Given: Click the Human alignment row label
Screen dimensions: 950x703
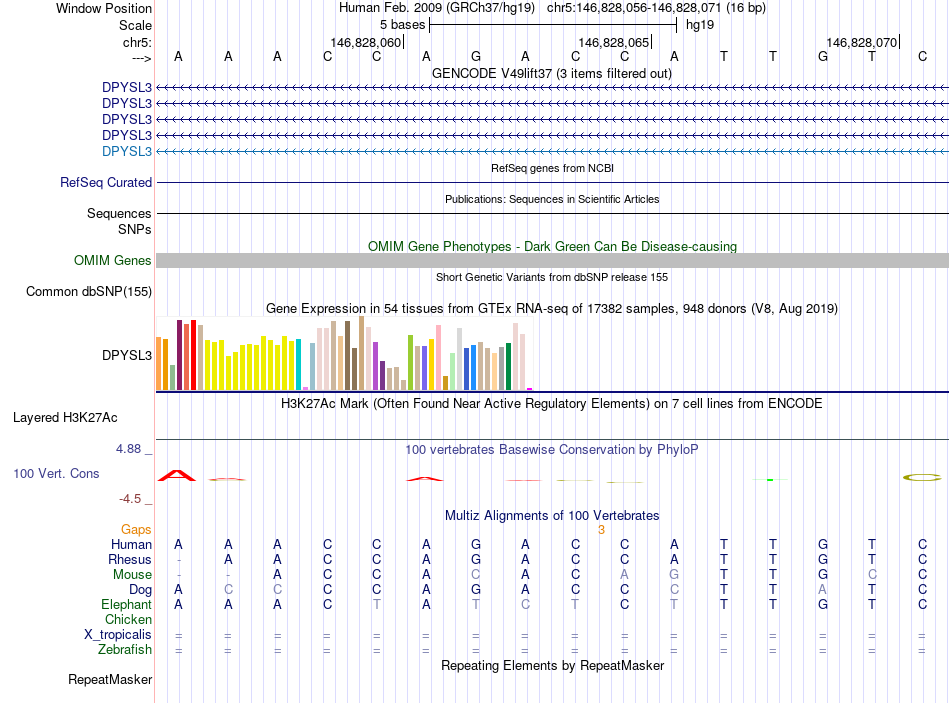Looking at the screenshot, I should click(131, 544).
